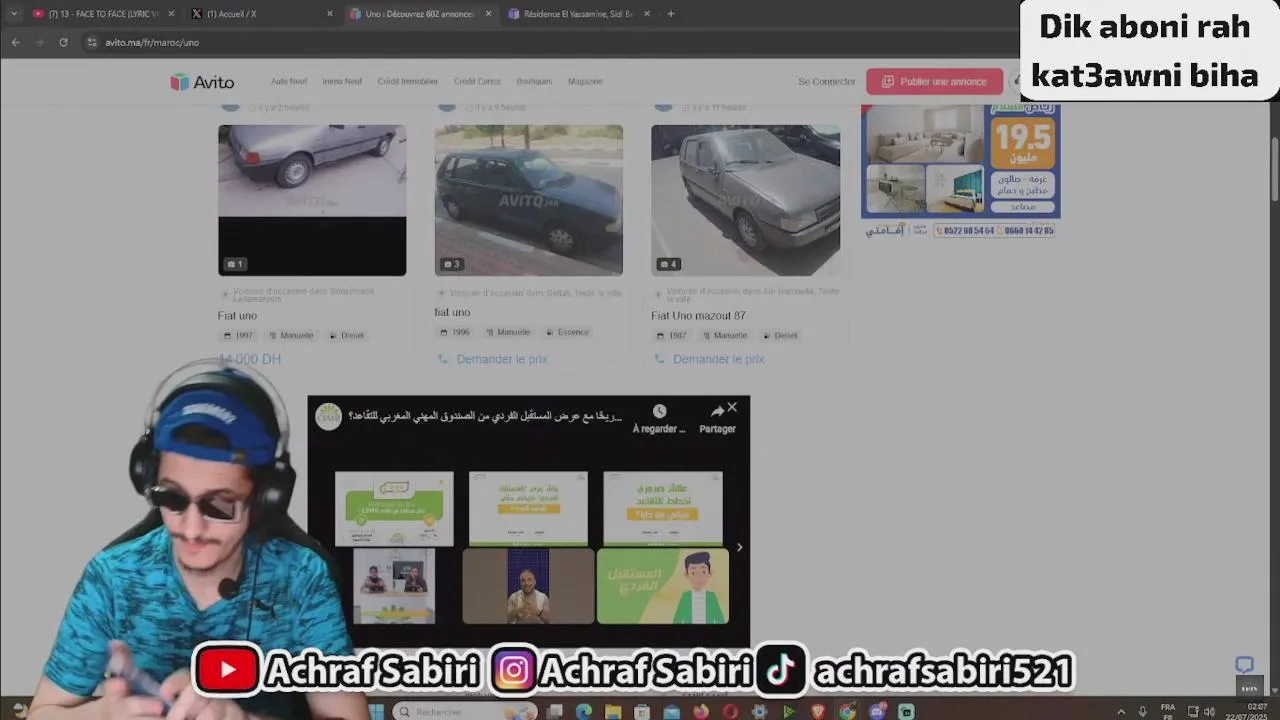This screenshot has width=1280, height=720.
Task: Expand the tab search dropdown arrow
Action: [x=13, y=14]
